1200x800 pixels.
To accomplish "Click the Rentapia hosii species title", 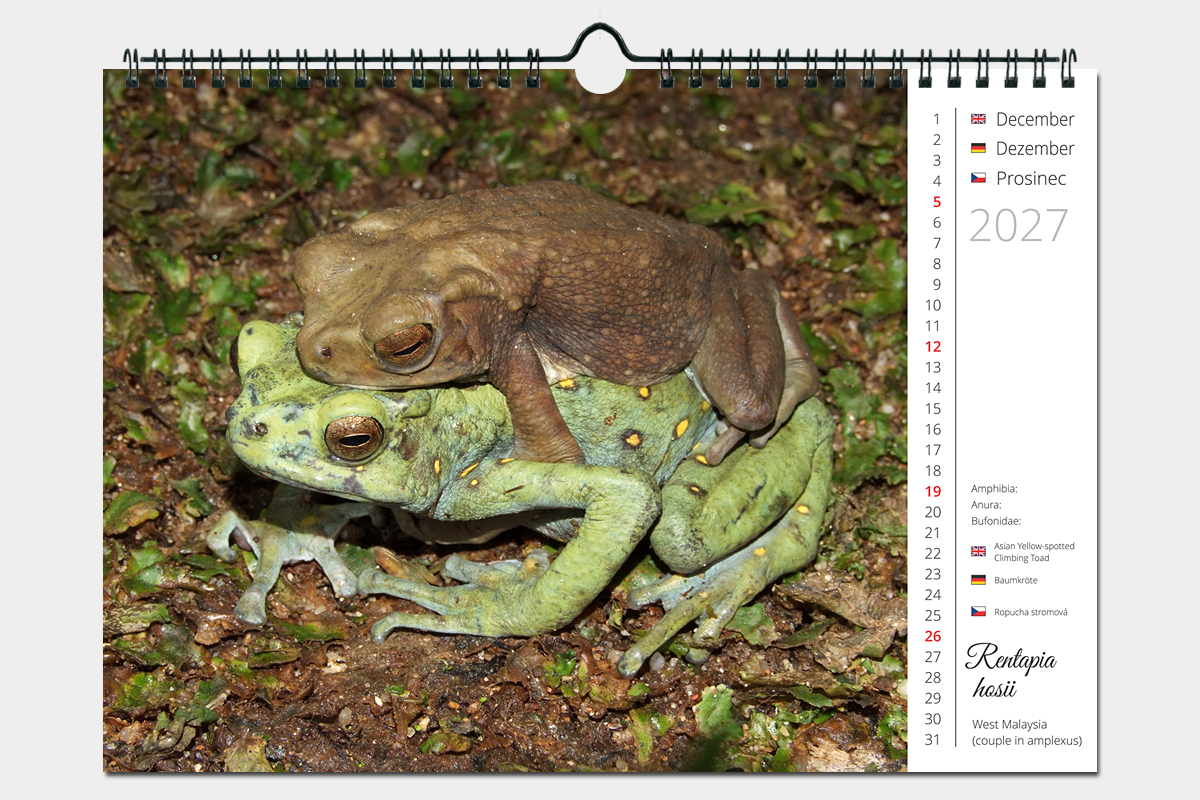I will coord(1010,671).
